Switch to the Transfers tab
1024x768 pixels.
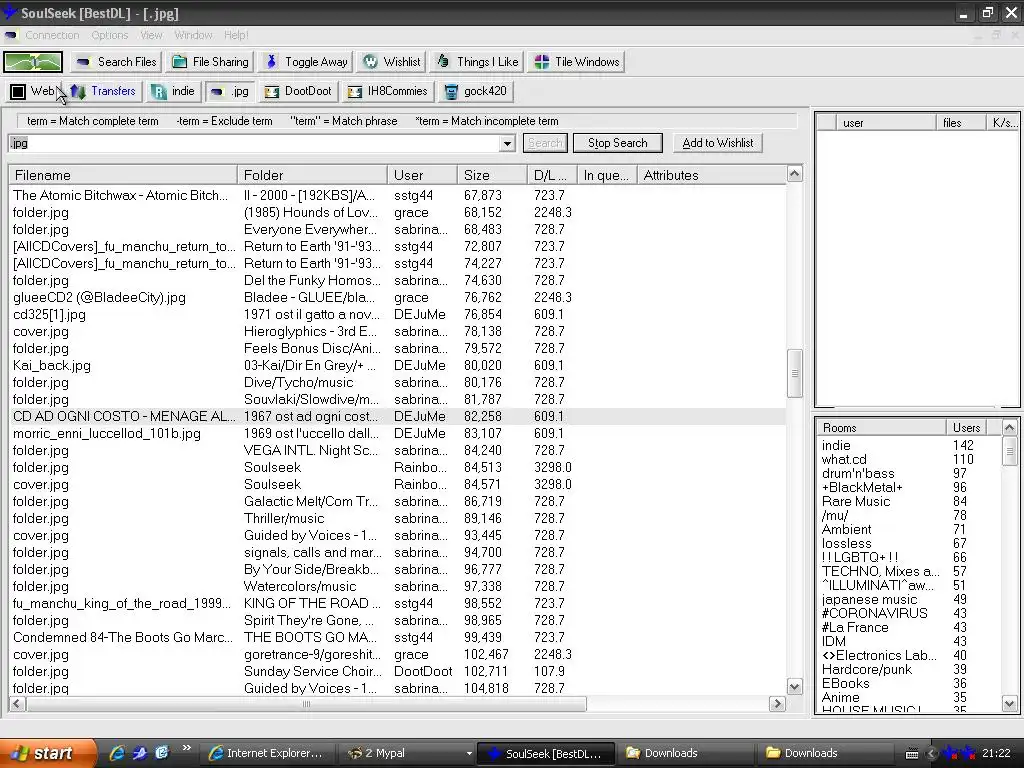click(103, 91)
